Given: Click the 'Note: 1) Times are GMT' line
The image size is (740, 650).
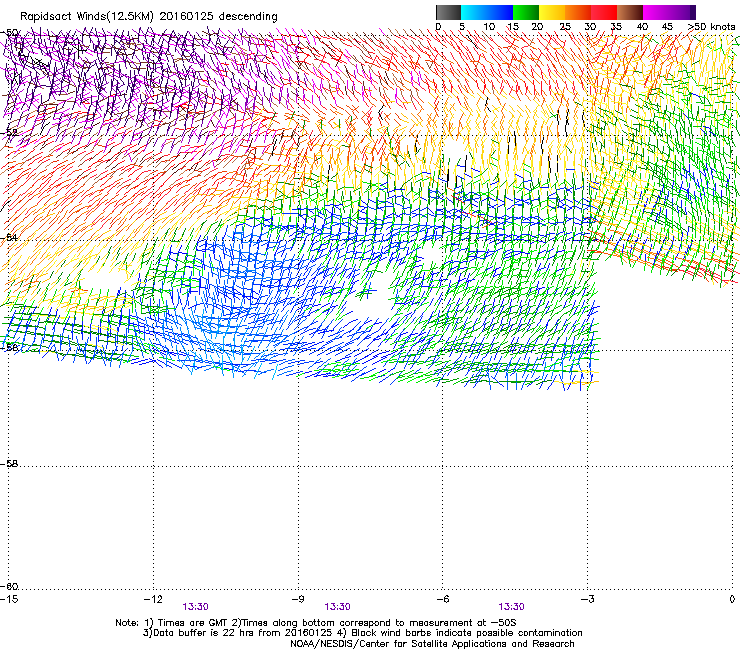Looking at the screenshot, I should (316, 623).
